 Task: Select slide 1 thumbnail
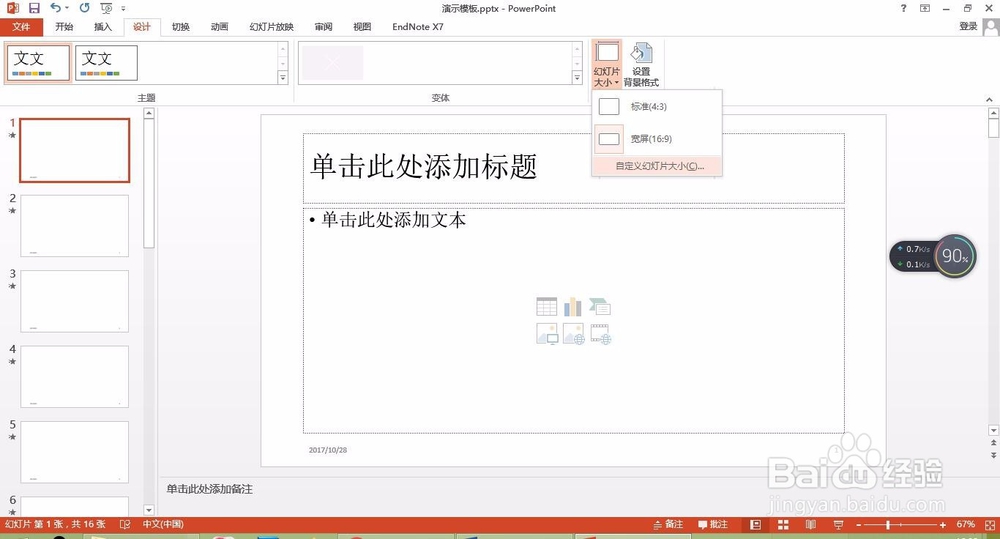tap(75, 150)
